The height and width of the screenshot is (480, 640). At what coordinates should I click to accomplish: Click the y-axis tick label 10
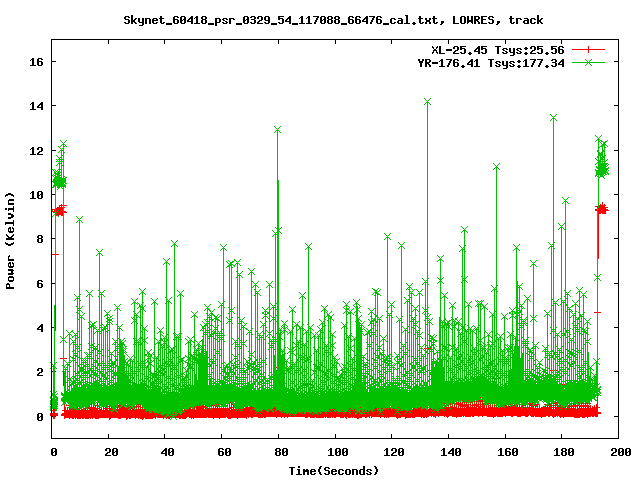[36, 195]
